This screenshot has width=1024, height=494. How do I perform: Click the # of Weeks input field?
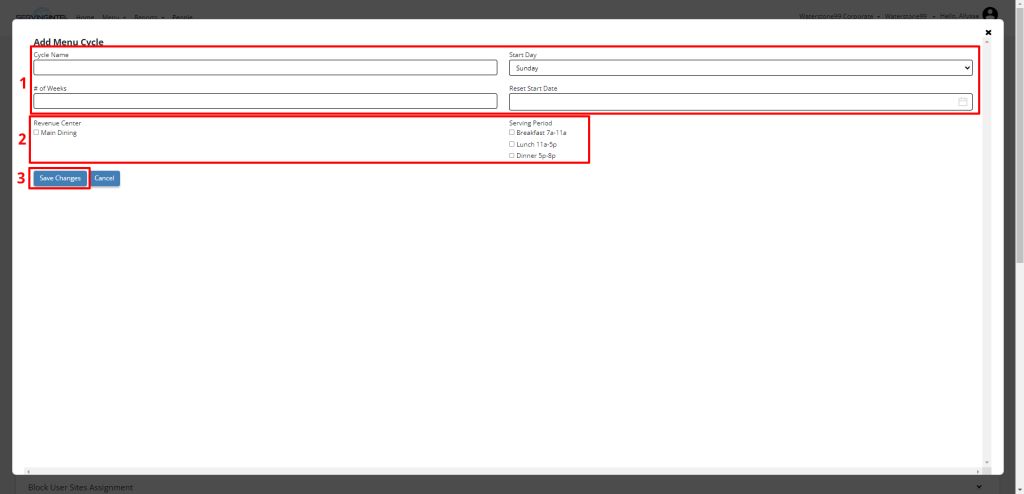tap(265, 101)
